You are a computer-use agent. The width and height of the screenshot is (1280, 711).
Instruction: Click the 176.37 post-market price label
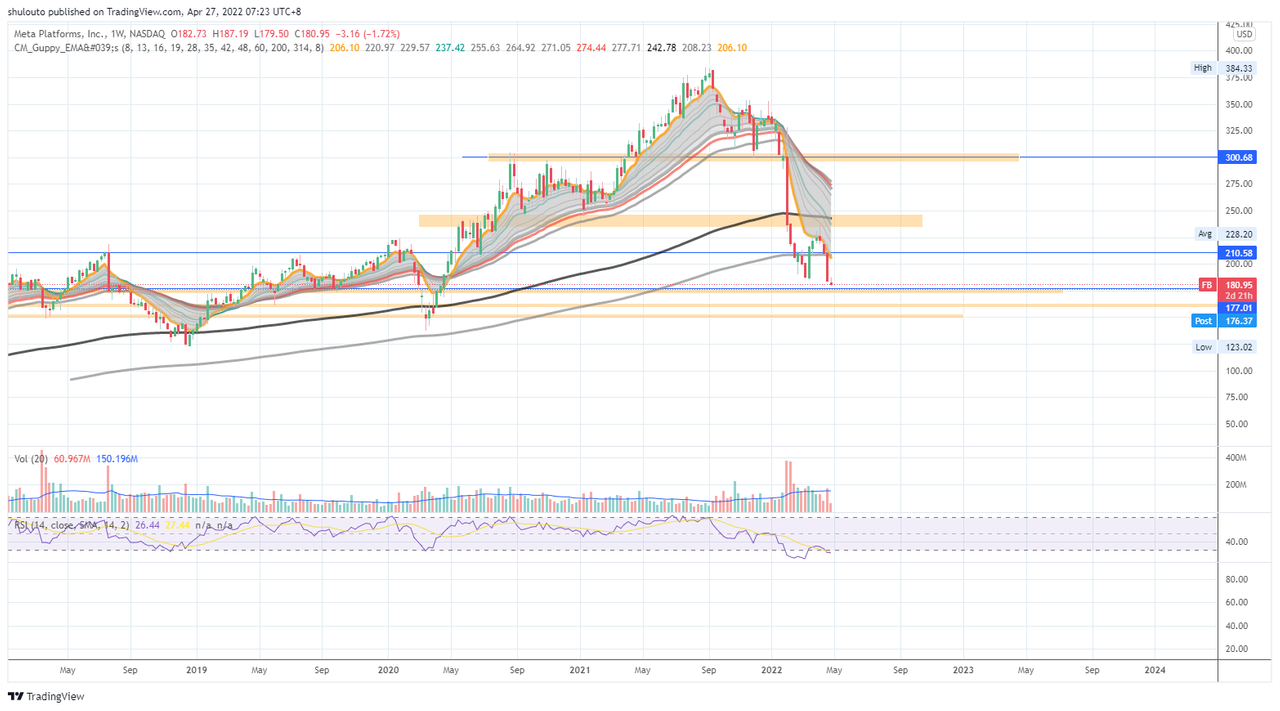point(1238,321)
